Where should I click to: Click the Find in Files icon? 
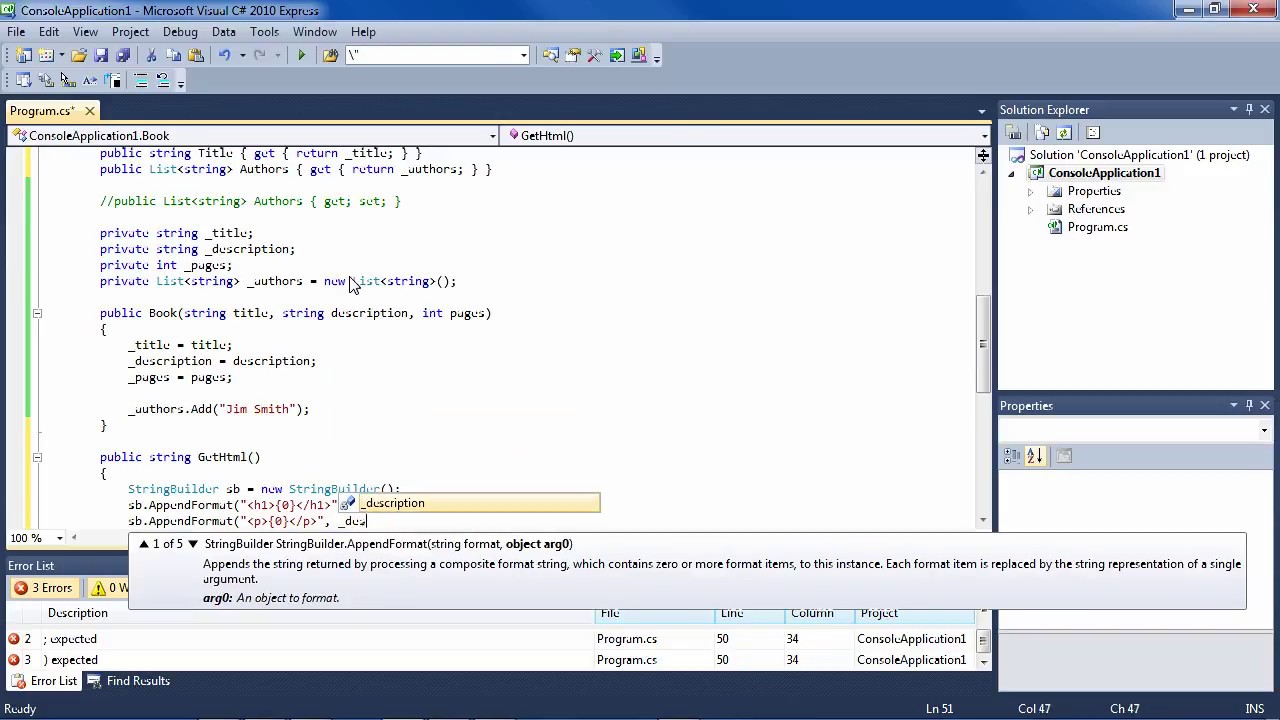pos(330,55)
